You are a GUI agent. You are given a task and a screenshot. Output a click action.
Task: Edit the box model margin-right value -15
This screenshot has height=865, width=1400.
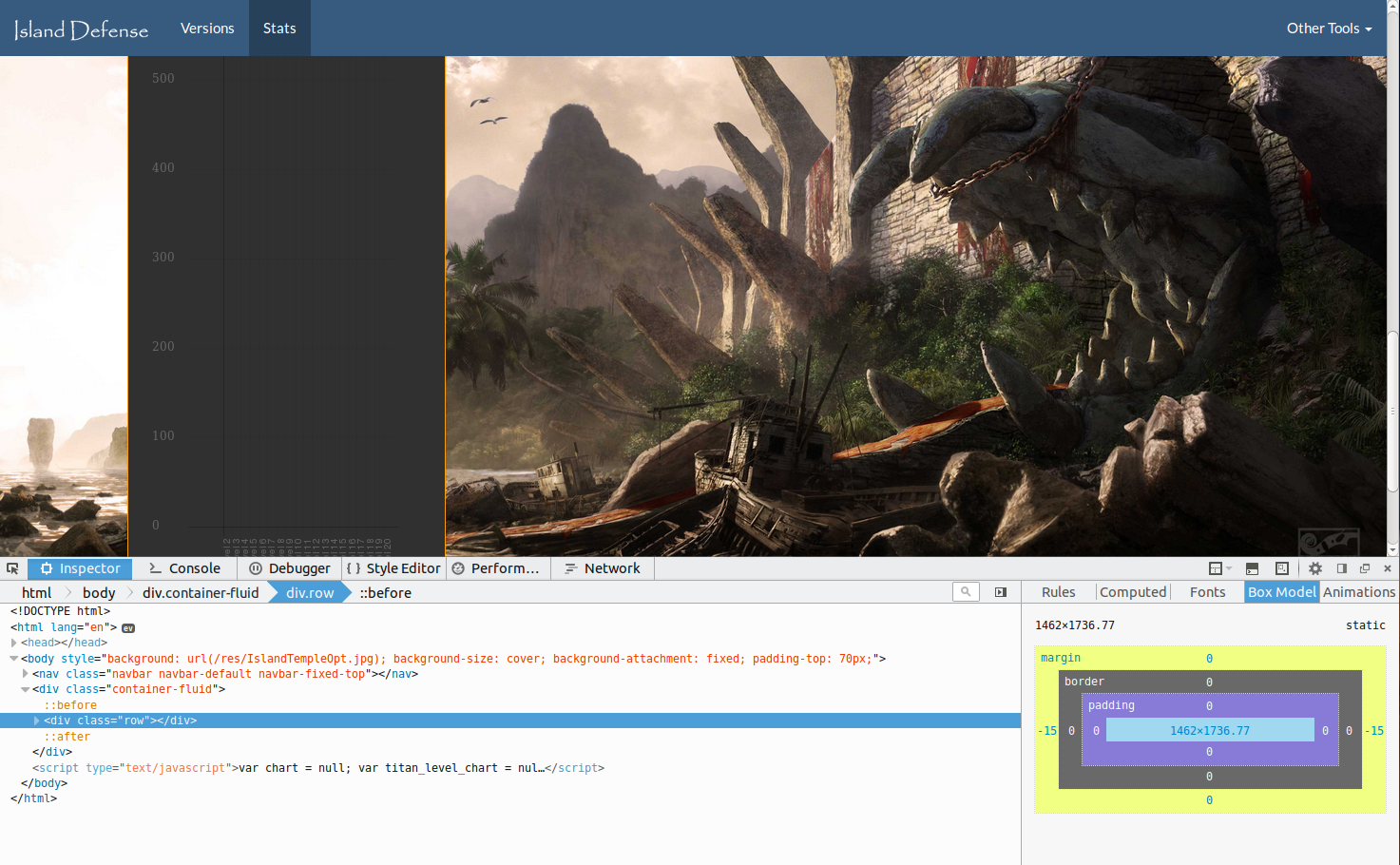tap(1374, 731)
